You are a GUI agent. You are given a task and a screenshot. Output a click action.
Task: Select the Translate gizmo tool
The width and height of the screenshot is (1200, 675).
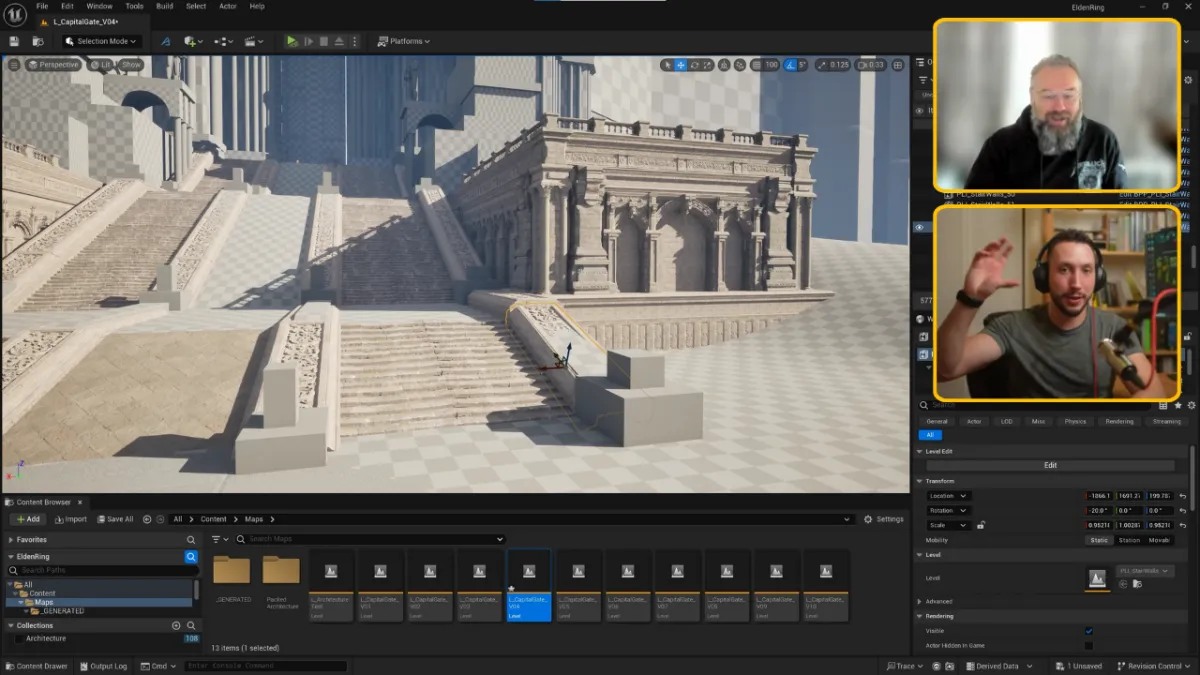[681, 65]
